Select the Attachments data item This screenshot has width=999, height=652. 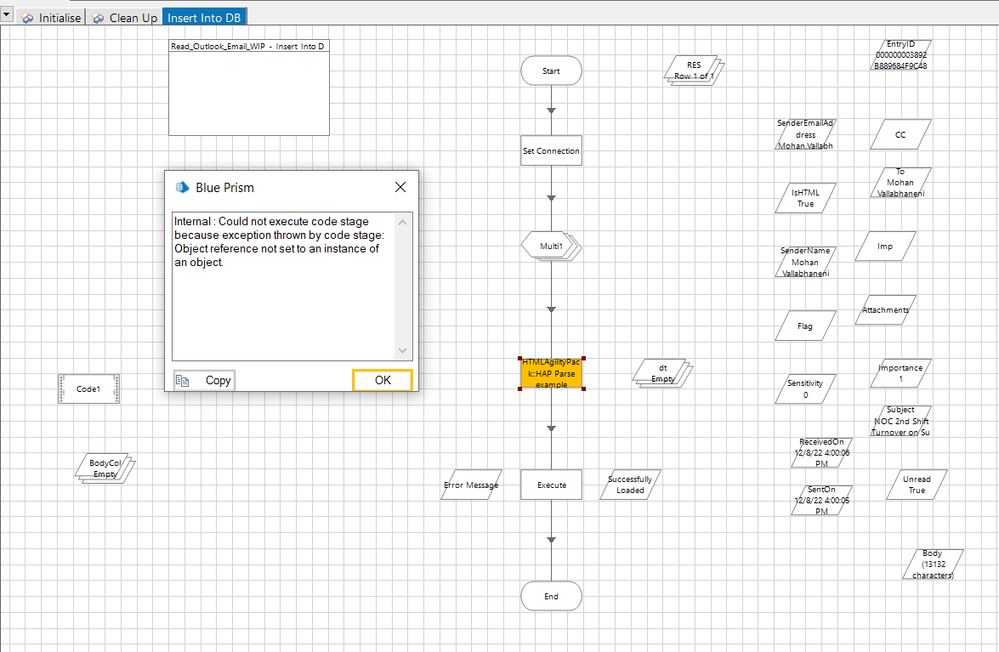tap(885, 310)
